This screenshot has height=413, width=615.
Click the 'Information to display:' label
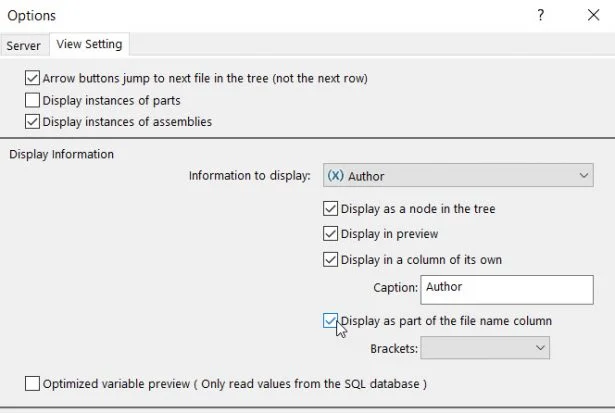click(x=250, y=176)
